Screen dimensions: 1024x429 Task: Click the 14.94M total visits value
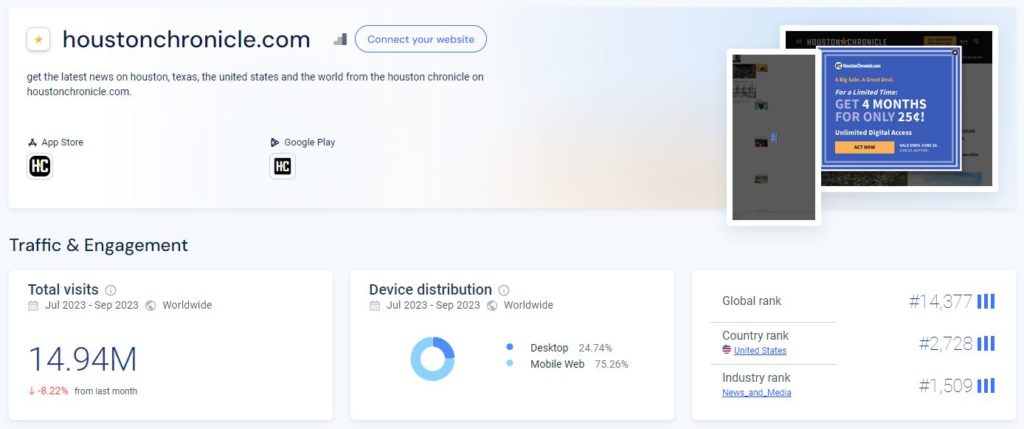pyautogui.click(x=83, y=360)
